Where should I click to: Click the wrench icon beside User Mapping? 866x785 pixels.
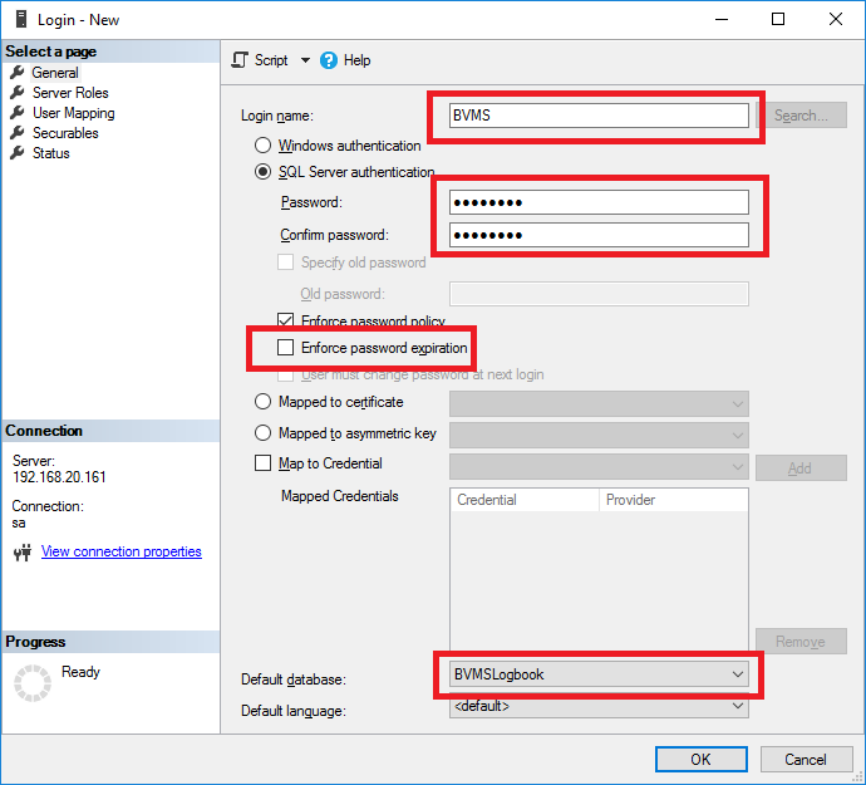point(18,113)
